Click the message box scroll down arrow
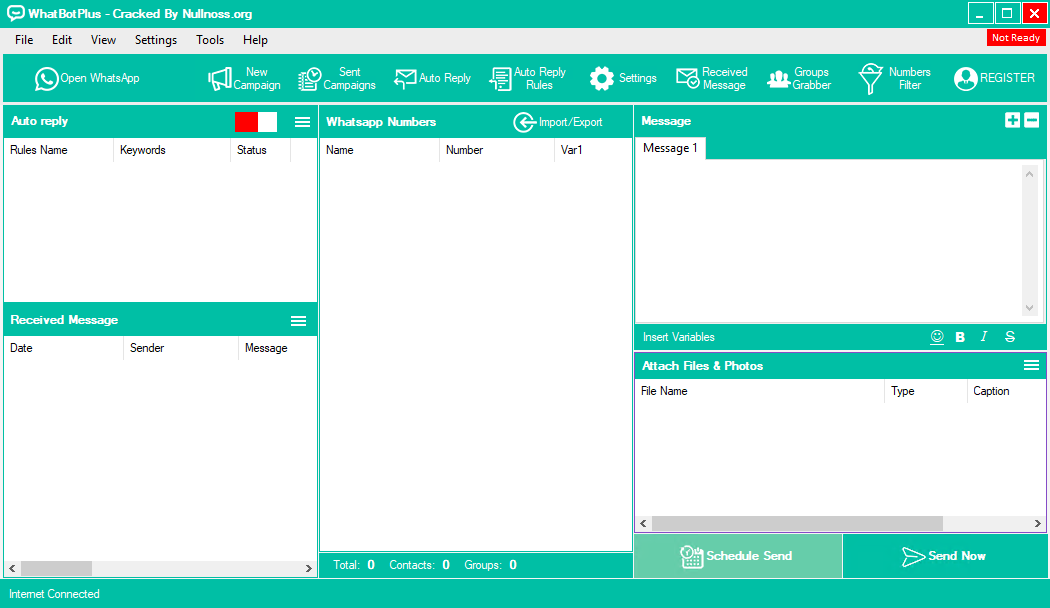This screenshot has height=608, width=1050. pos(1029,308)
